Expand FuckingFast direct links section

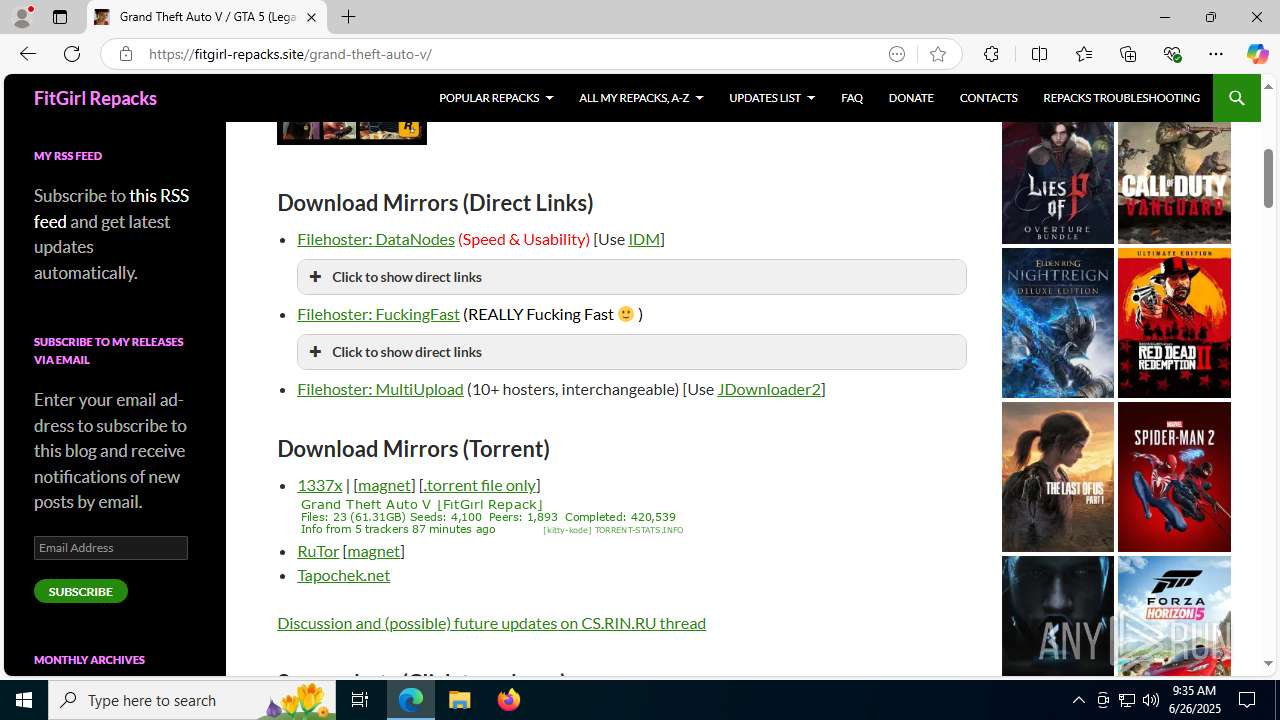point(632,352)
